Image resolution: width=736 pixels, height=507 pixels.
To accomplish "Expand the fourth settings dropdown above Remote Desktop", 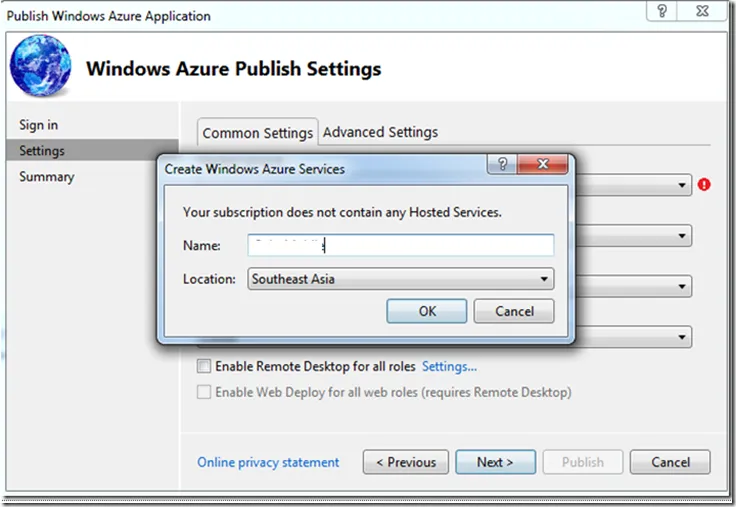I will 682,337.
